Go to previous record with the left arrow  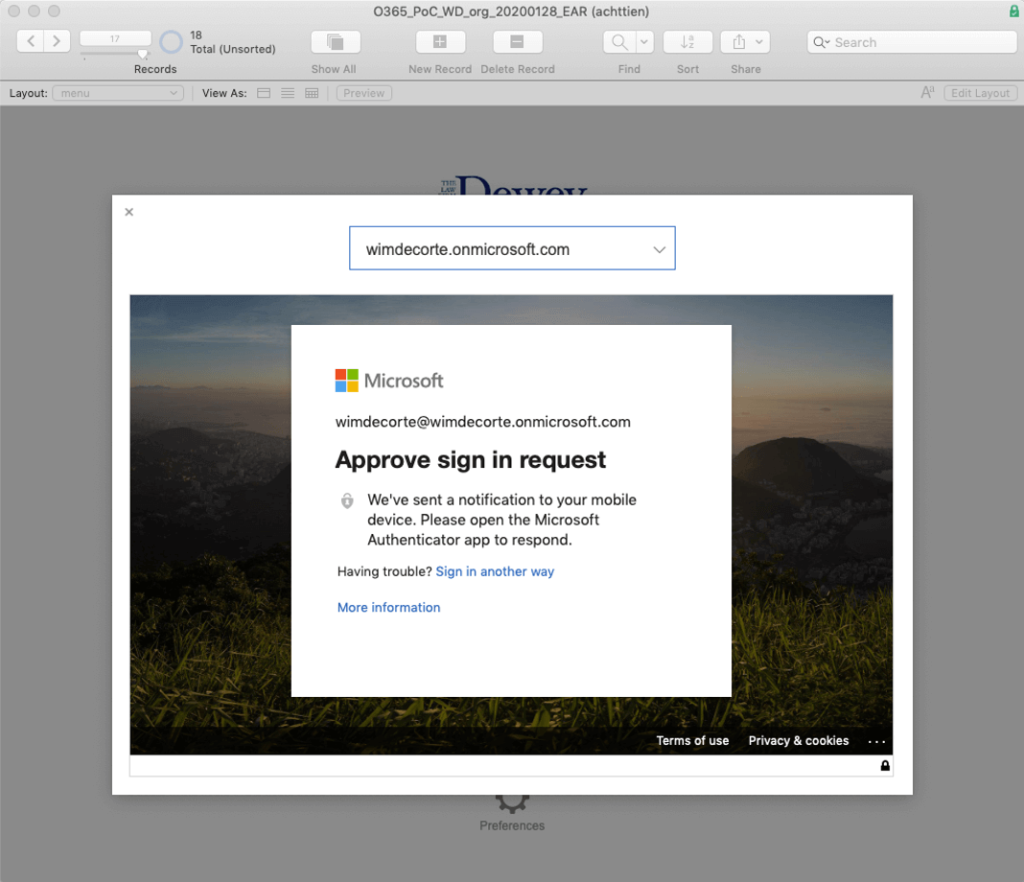coord(30,42)
